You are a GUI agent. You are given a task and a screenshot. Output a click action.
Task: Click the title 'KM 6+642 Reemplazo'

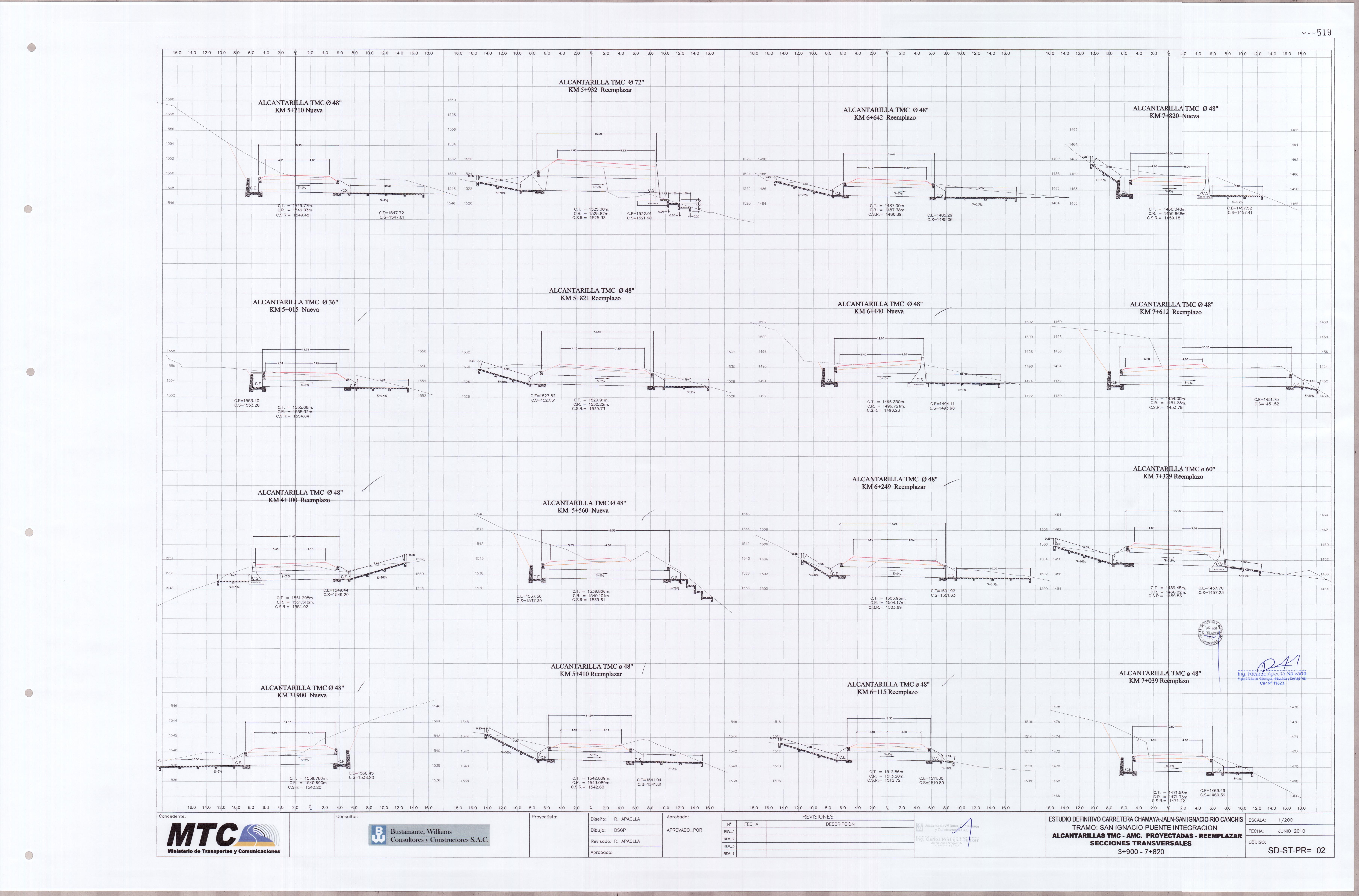click(x=885, y=118)
